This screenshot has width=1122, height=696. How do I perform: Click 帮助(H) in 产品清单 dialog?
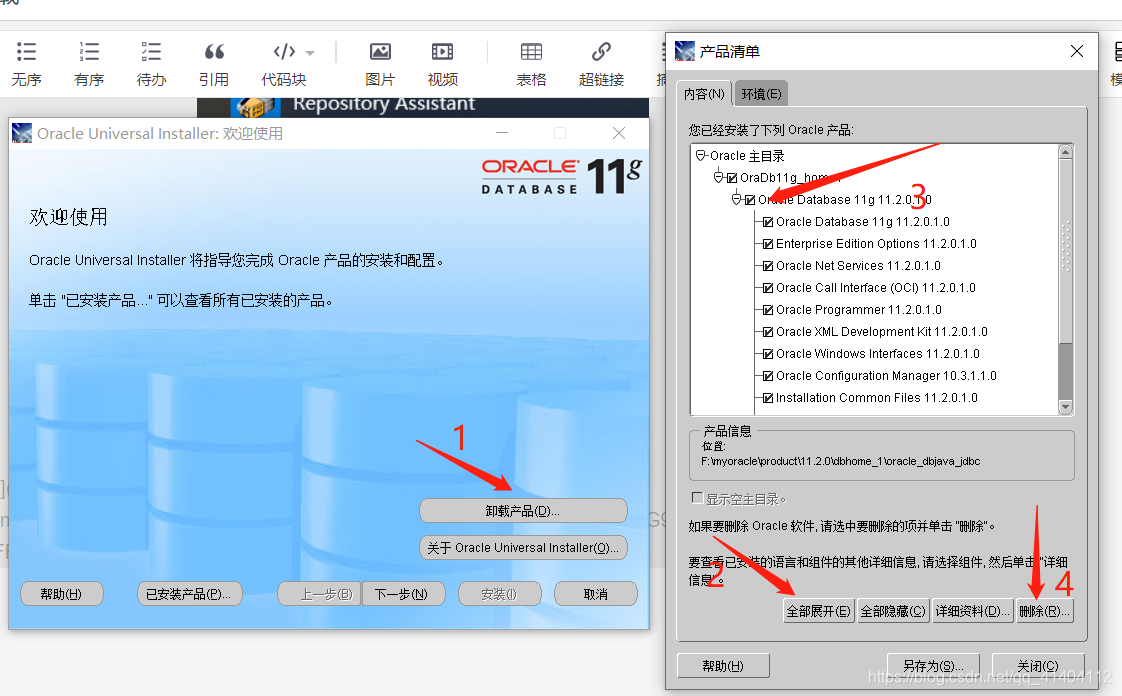click(723, 665)
